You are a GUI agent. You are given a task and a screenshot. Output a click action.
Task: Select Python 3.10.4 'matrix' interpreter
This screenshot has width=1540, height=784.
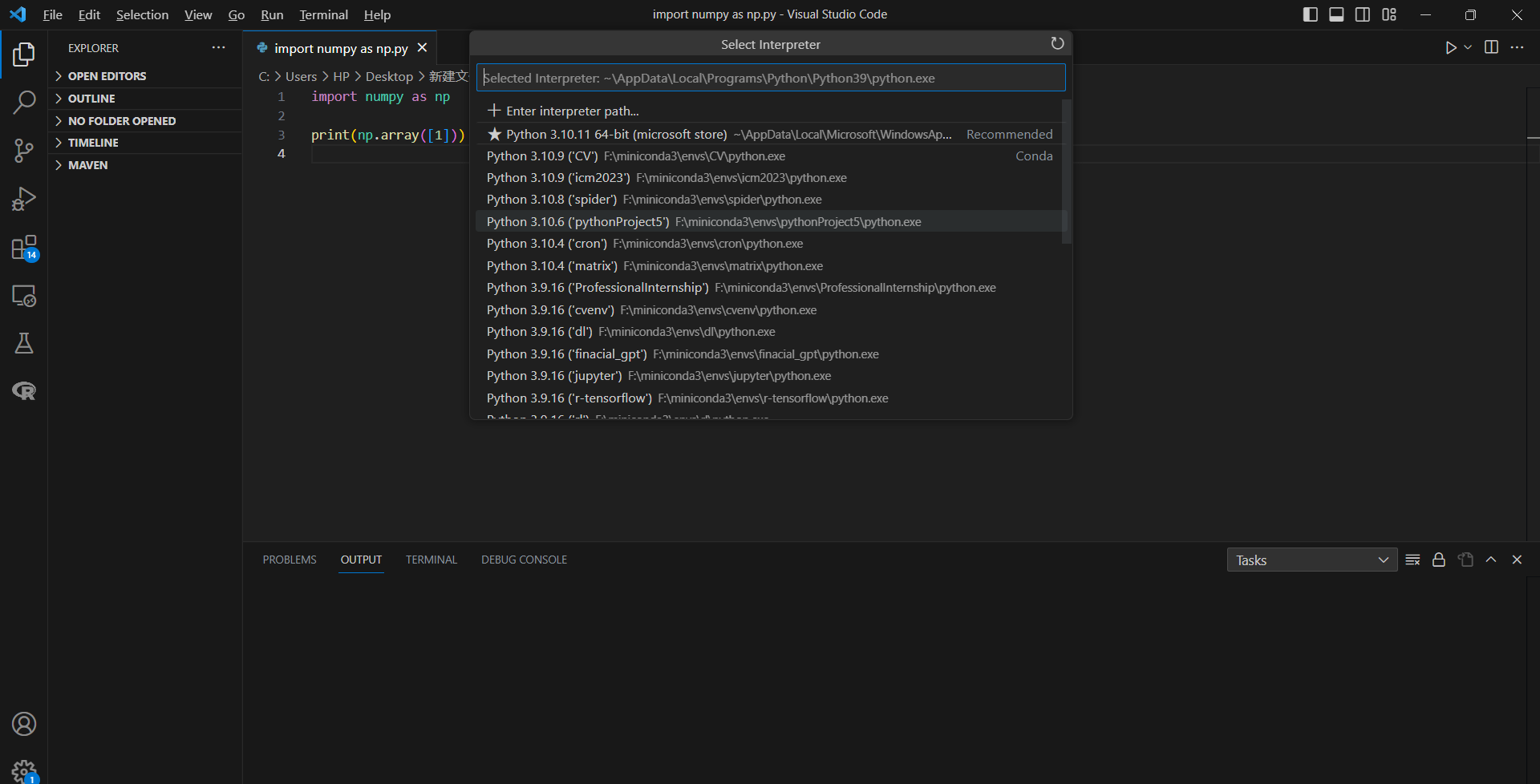769,265
